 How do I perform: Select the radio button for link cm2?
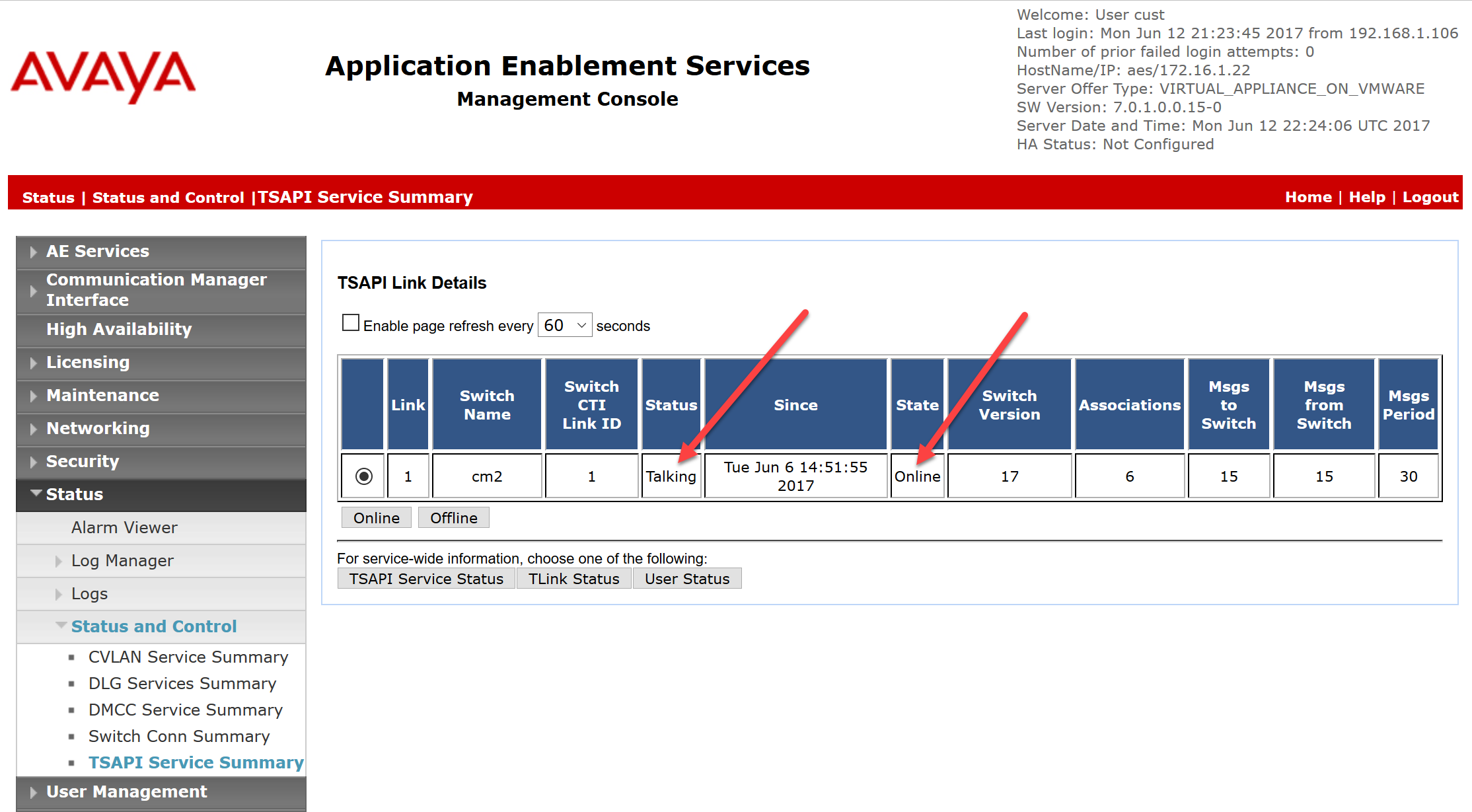pos(363,476)
